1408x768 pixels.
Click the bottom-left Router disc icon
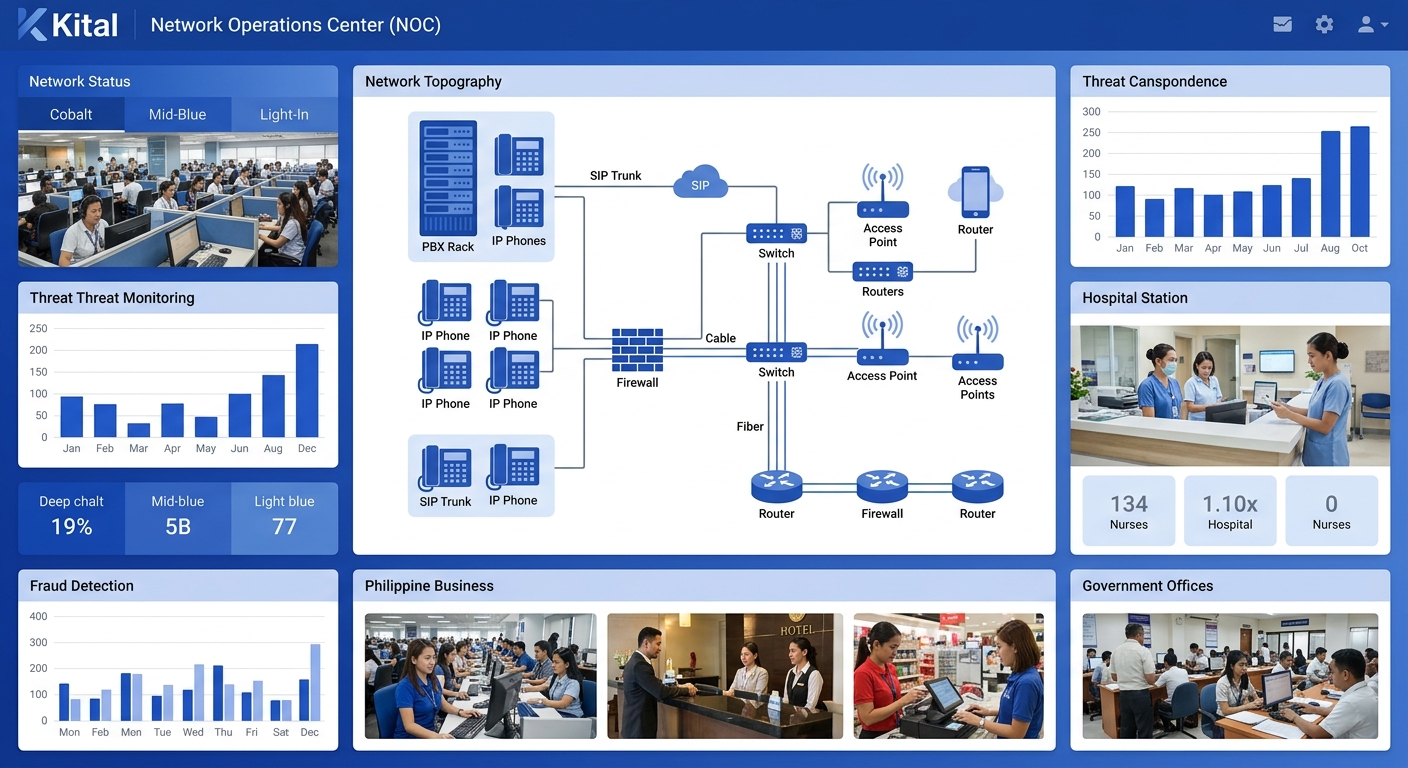pos(776,487)
